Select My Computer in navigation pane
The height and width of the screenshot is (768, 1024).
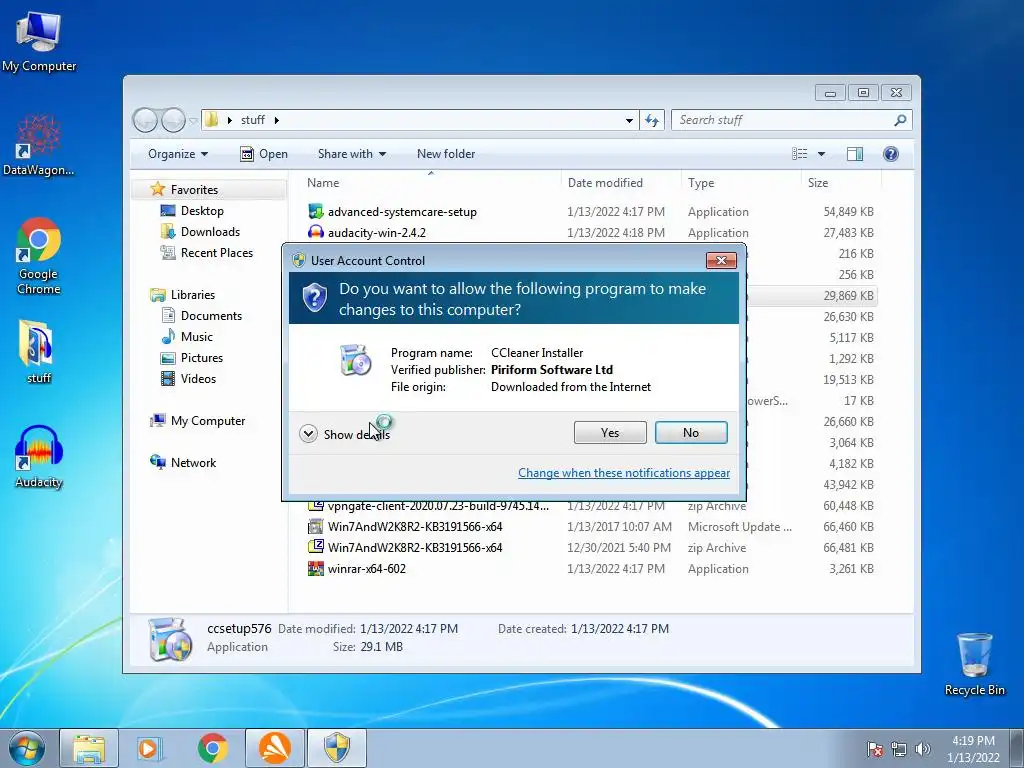[x=208, y=421]
